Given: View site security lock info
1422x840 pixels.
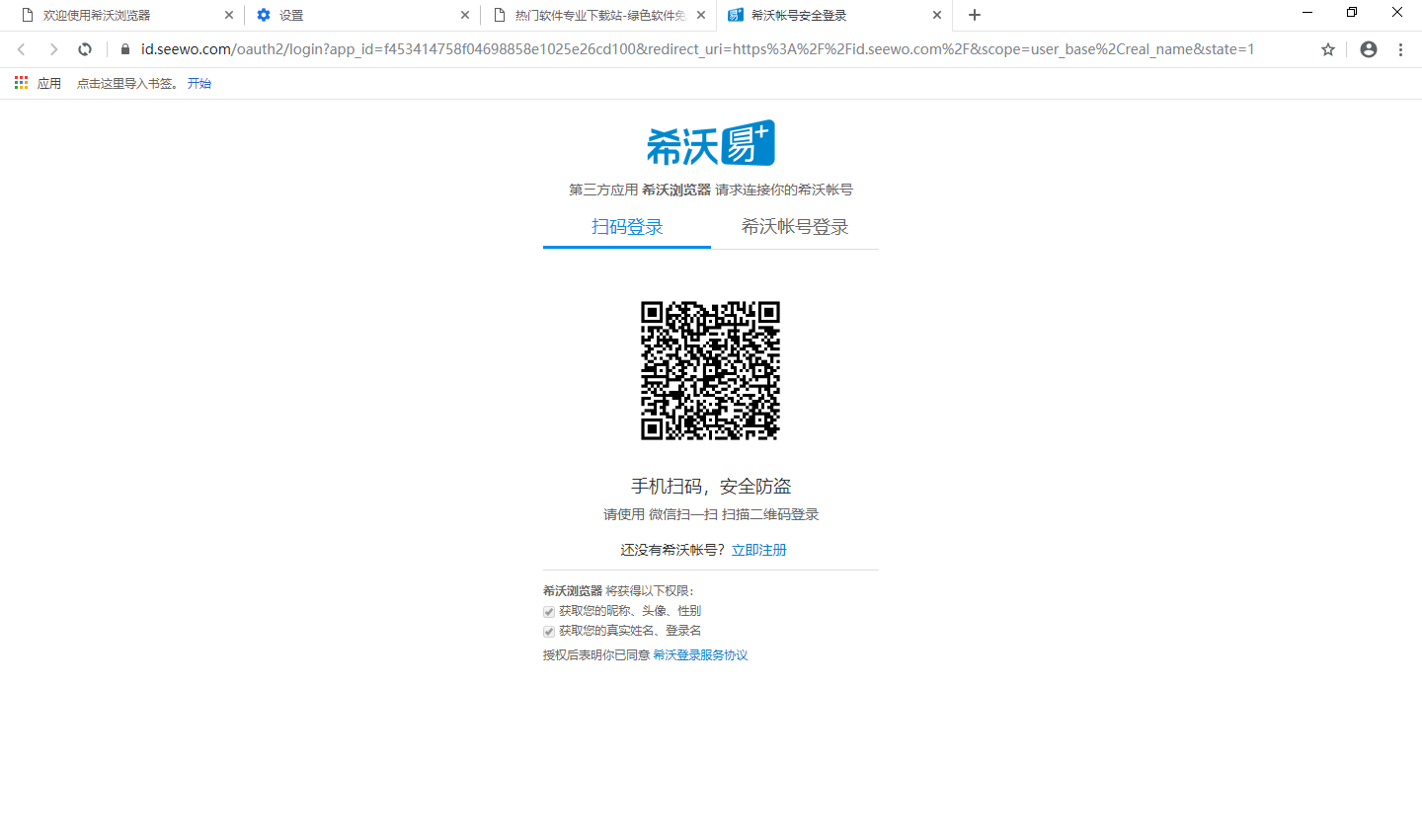Looking at the screenshot, I should (x=125, y=49).
